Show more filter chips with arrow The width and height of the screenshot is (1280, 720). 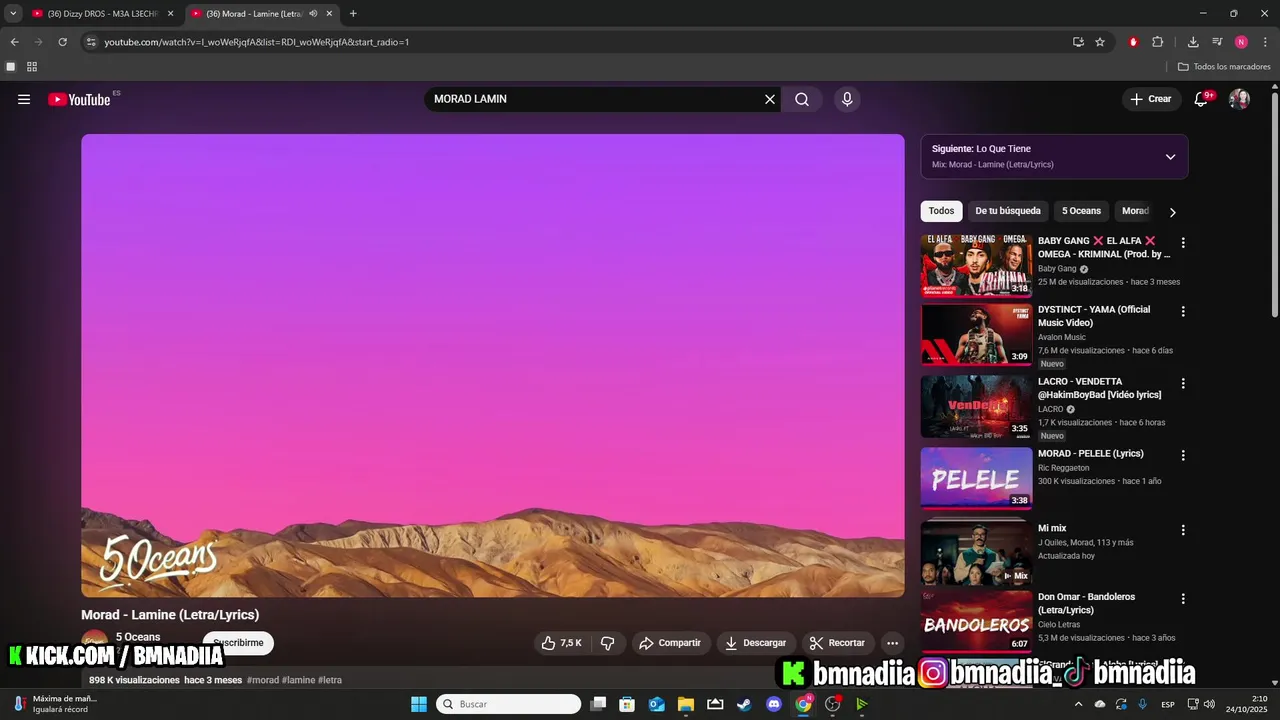pos(1173,212)
